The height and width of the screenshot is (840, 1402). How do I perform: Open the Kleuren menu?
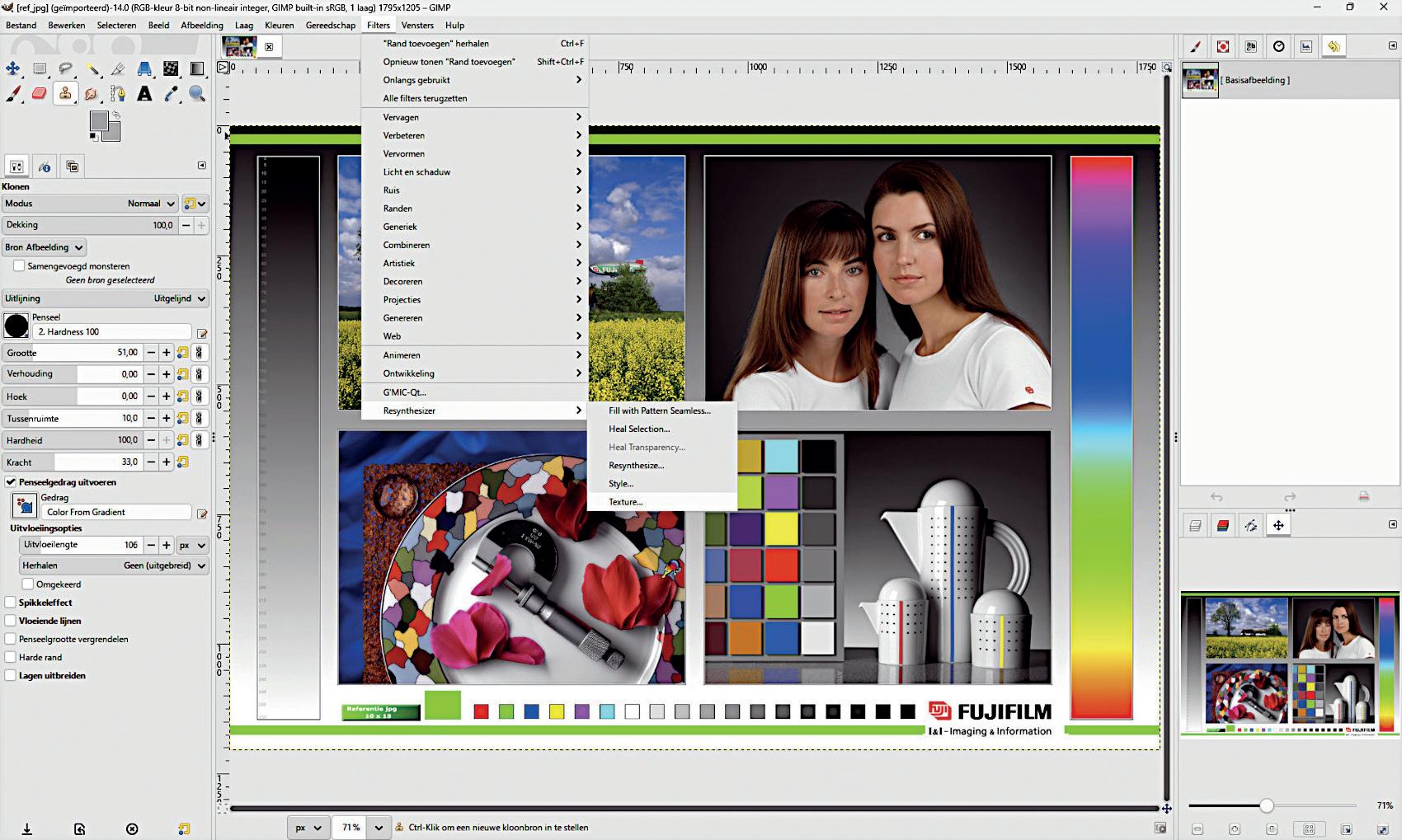pyautogui.click(x=279, y=25)
